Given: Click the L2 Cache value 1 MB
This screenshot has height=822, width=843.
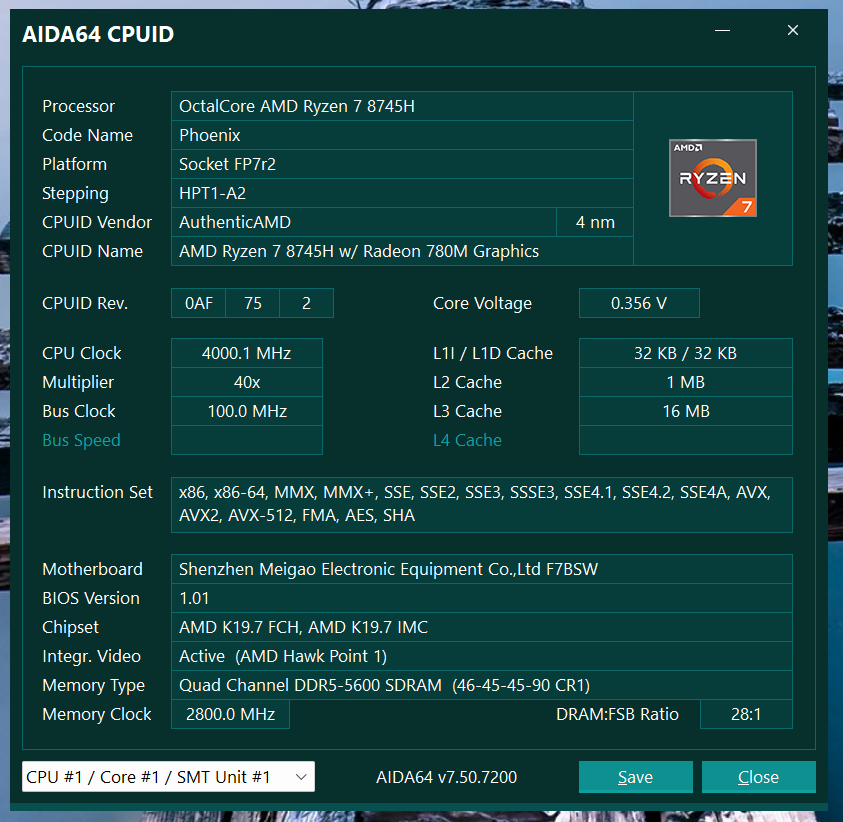Looking at the screenshot, I should pyautogui.click(x=685, y=382).
